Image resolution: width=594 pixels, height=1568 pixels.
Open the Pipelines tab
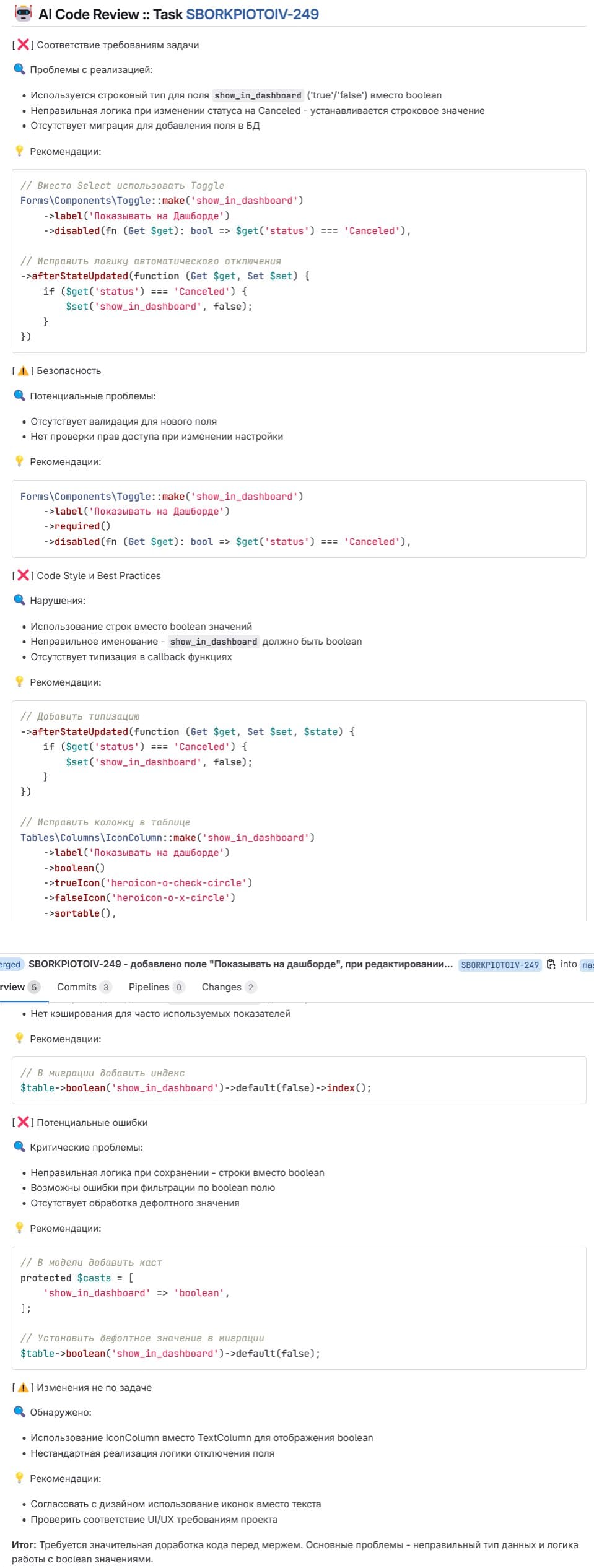tap(156, 987)
